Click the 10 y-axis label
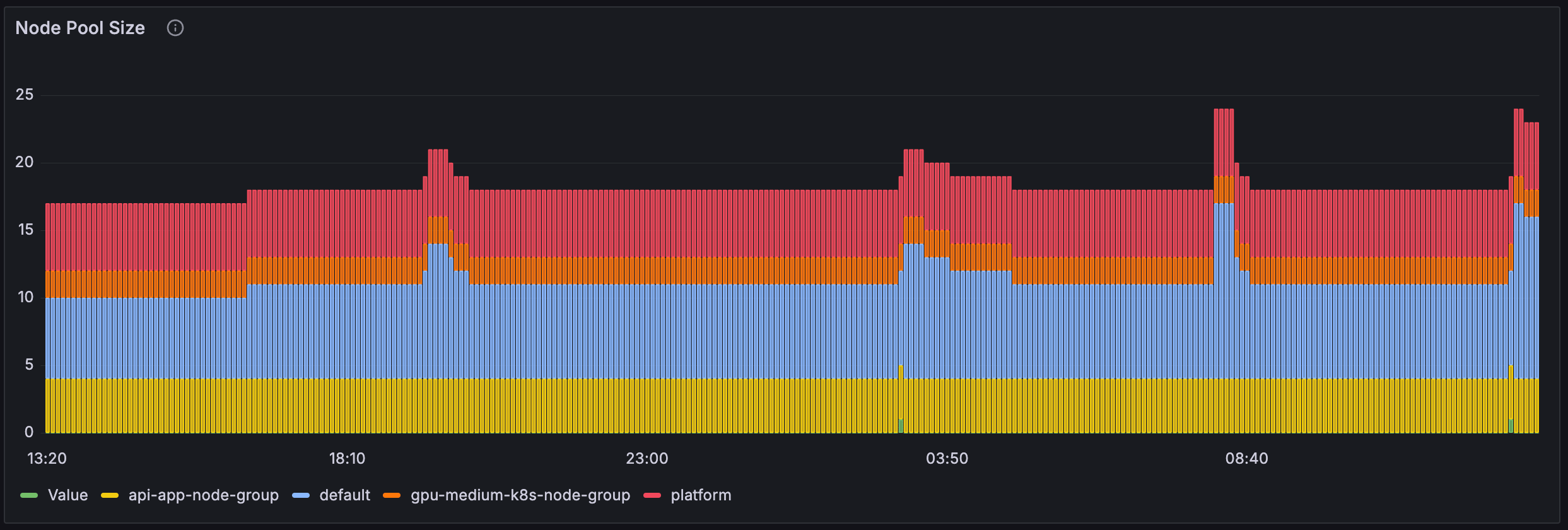Image resolution: width=1568 pixels, height=530 pixels. (x=25, y=297)
